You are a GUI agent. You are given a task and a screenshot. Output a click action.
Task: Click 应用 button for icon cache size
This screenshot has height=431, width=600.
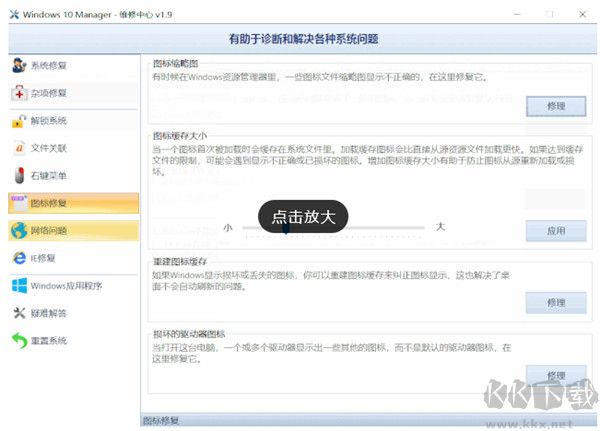[556, 231]
